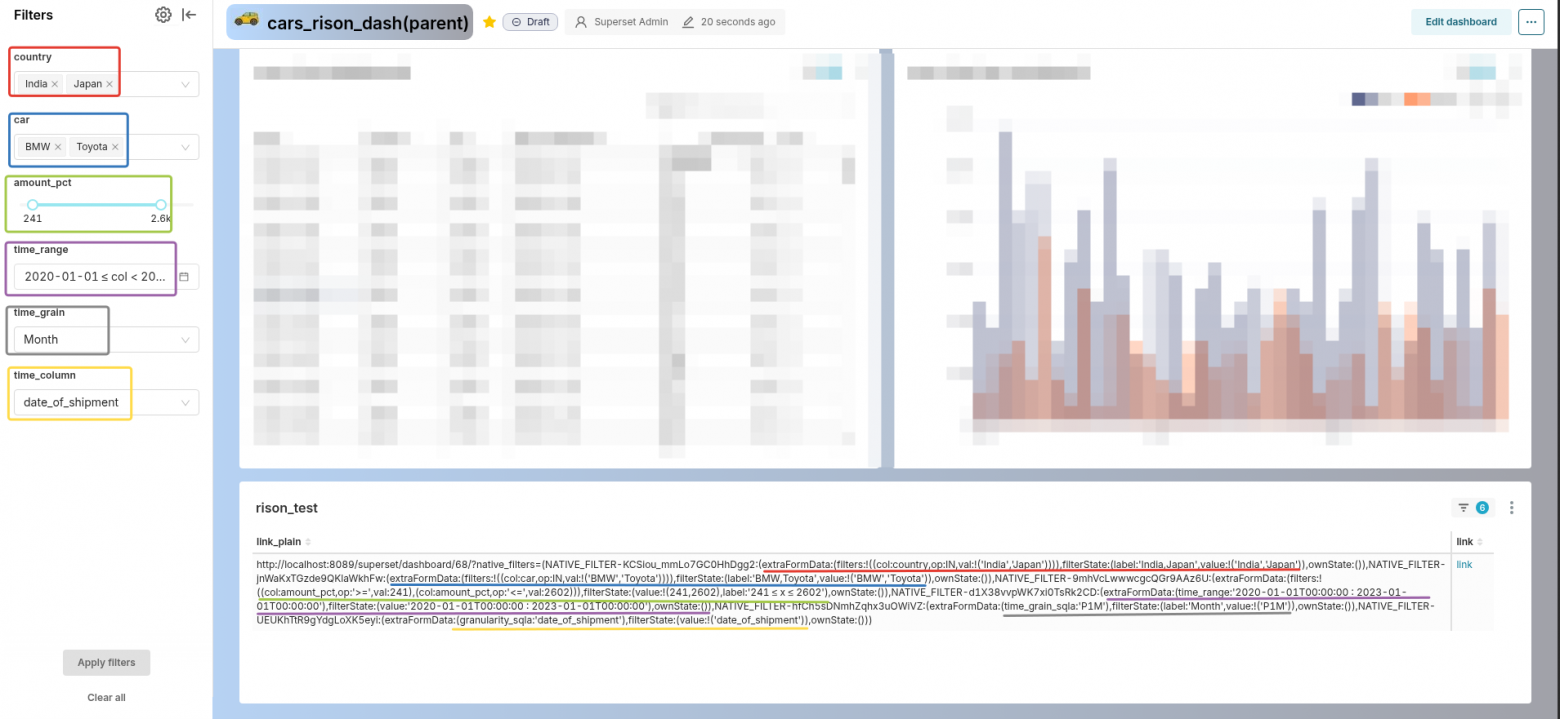The width and height of the screenshot is (1560, 719).
Task: Remove Toyota tag from car filter
Action: pos(115,147)
